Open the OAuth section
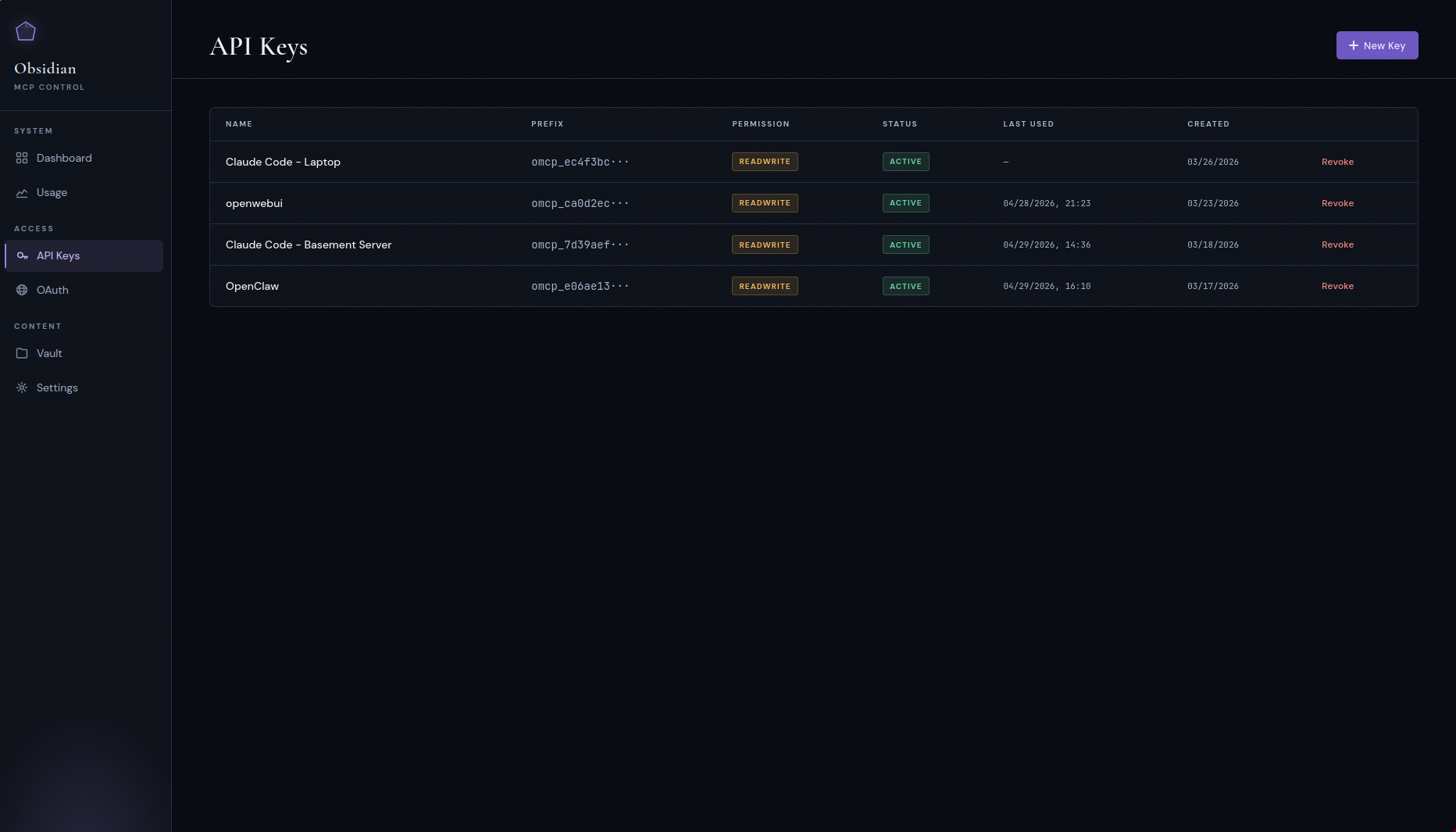 coord(84,290)
